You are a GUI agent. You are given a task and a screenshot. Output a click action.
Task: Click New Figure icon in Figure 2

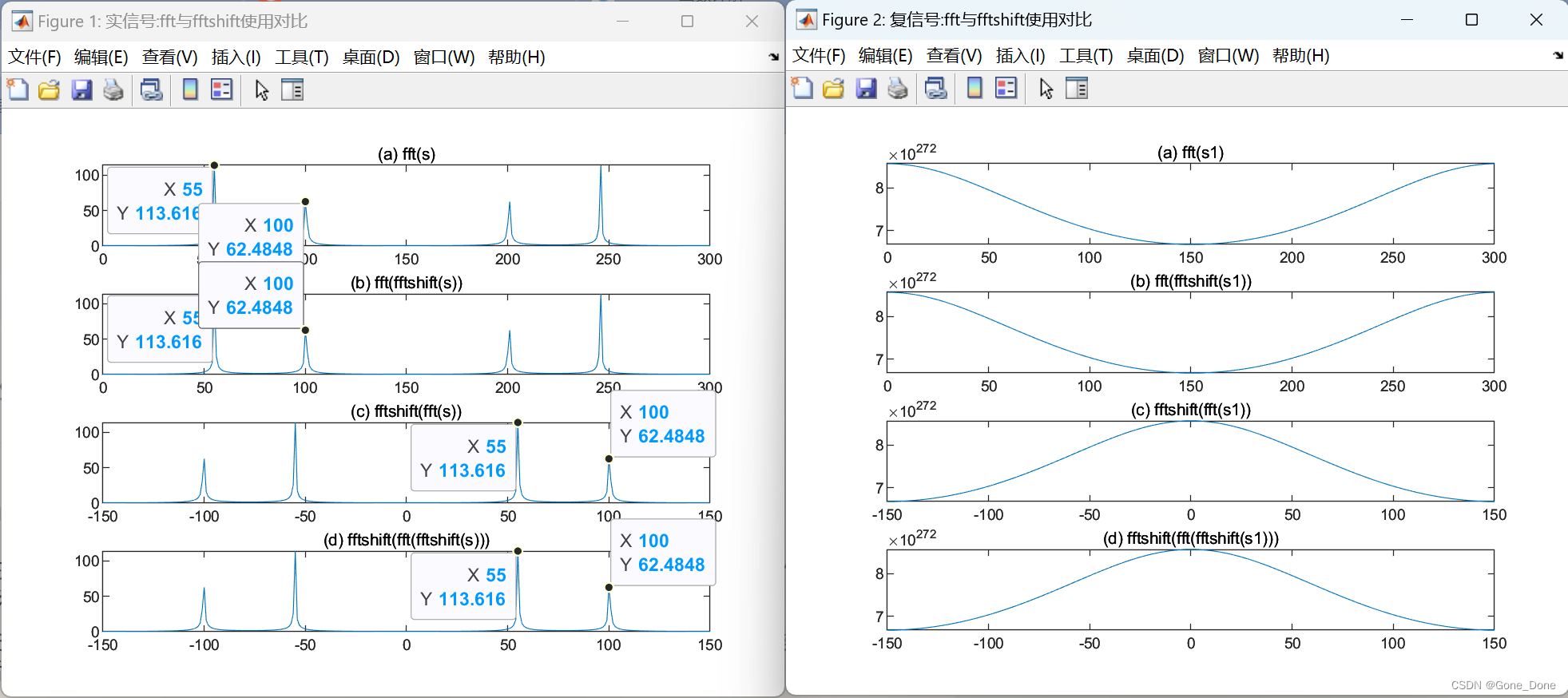coord(802,88)
